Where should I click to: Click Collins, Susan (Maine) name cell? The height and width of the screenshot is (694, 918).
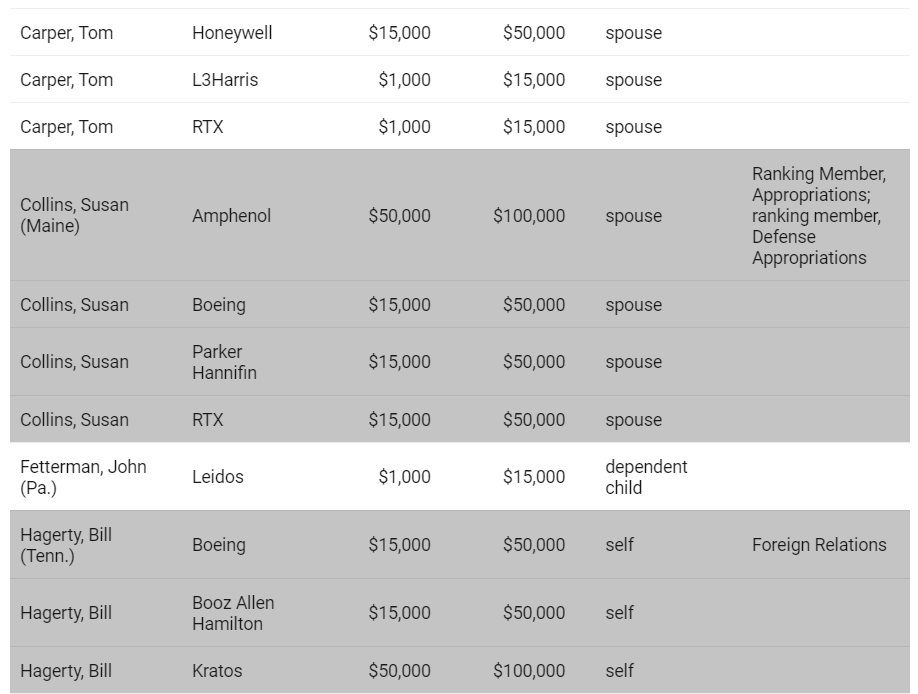[74, 215]
